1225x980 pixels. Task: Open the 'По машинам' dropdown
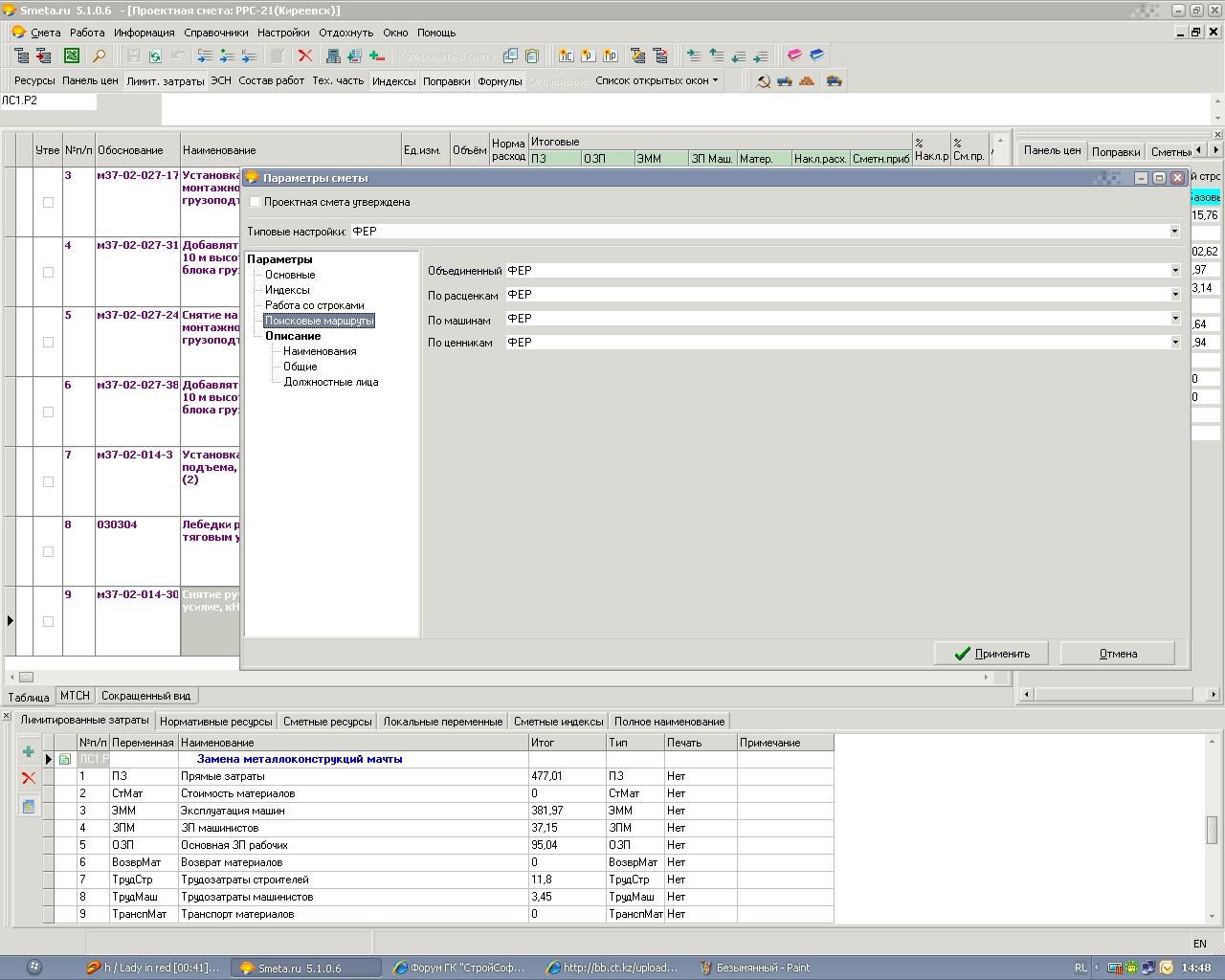(1175, 319)
